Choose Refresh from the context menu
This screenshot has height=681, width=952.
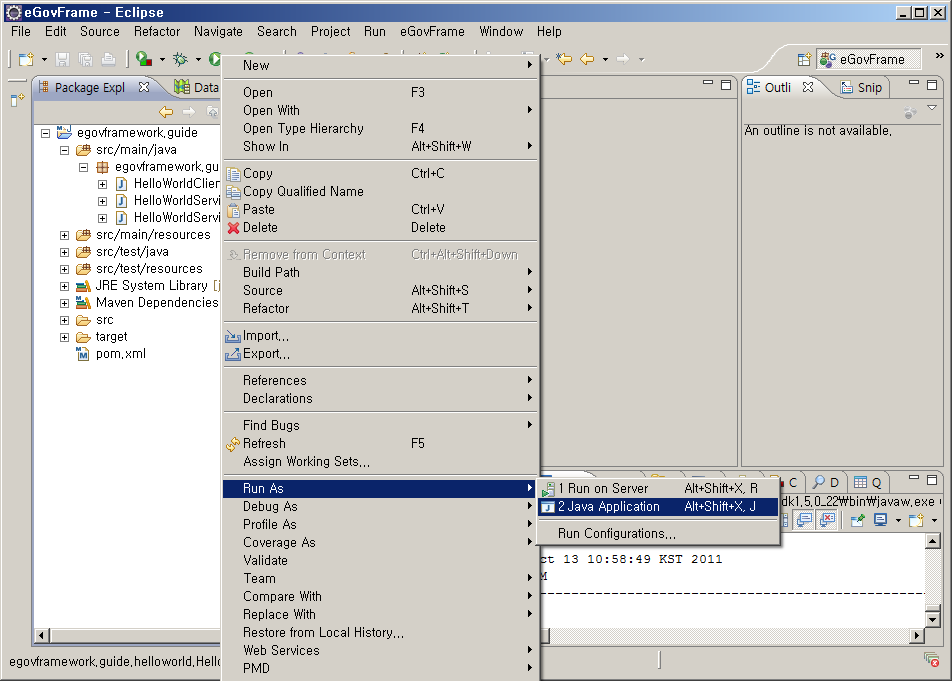pyautogui.click(x=264, y=443)
